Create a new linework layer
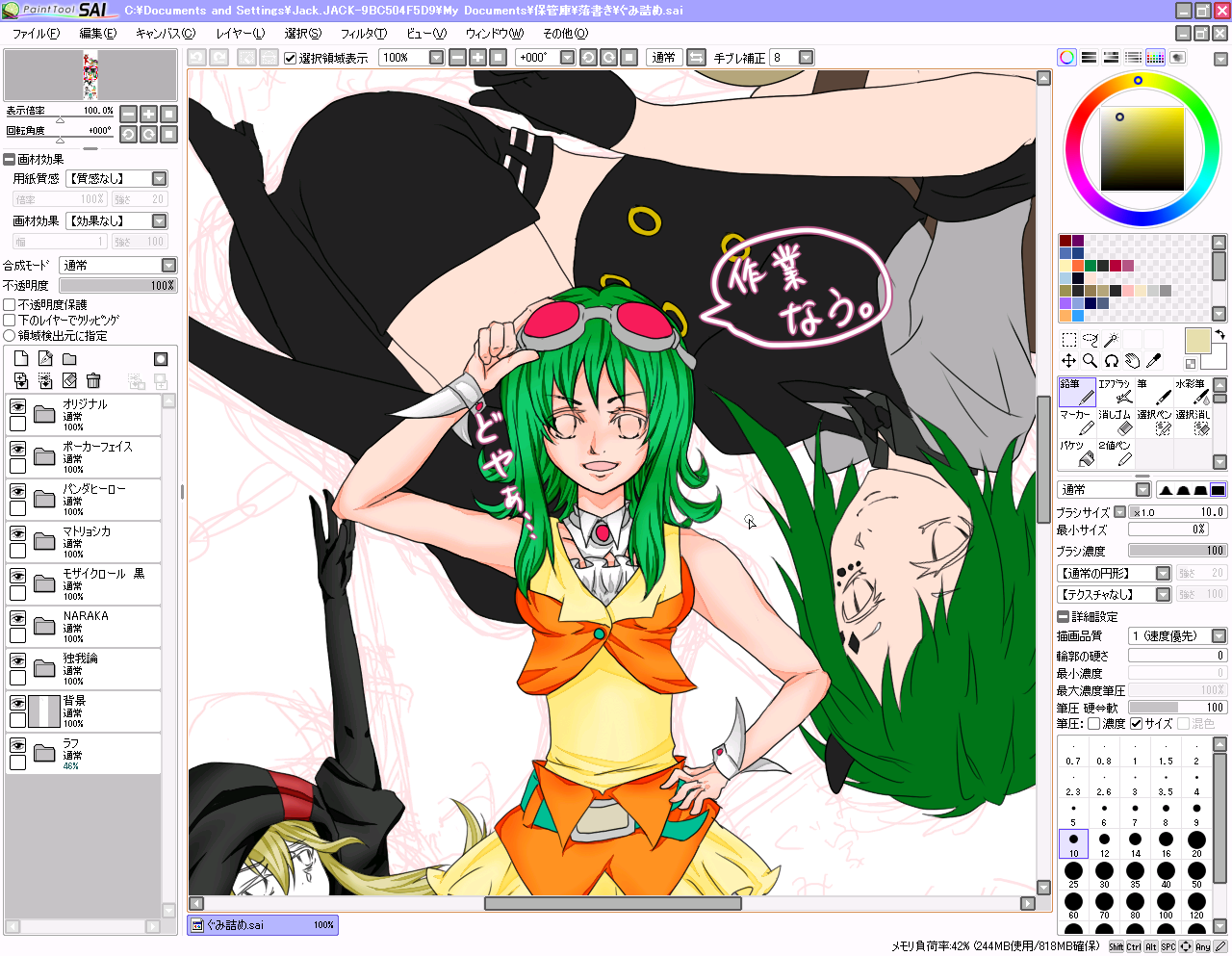Viewport: 1232px width, 956px height. click(x=45, y=359)
